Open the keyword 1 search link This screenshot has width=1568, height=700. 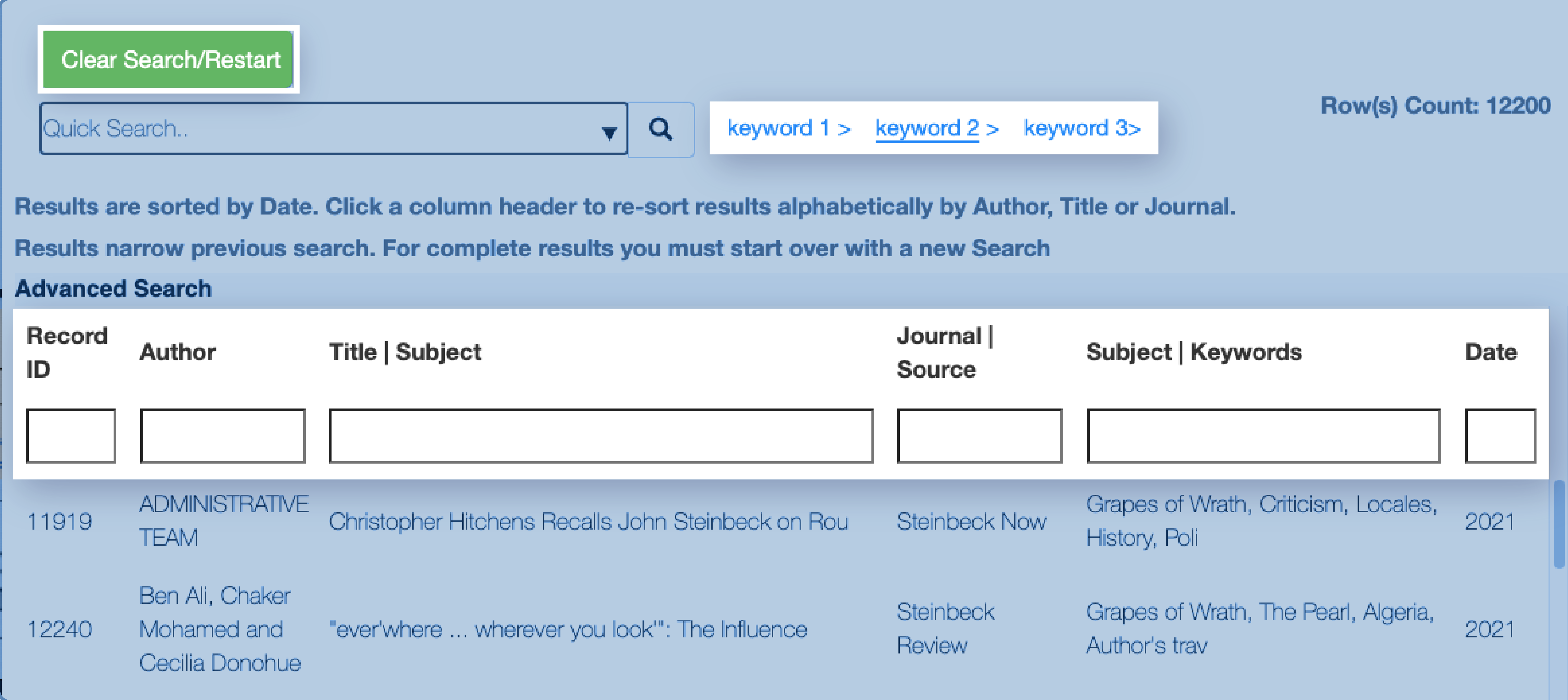coord(788,128)
